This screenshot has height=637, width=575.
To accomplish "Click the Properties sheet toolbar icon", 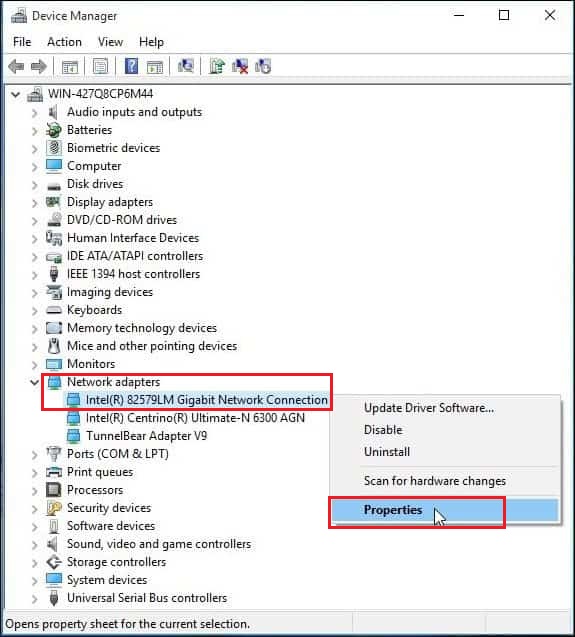I will (100, 67).
